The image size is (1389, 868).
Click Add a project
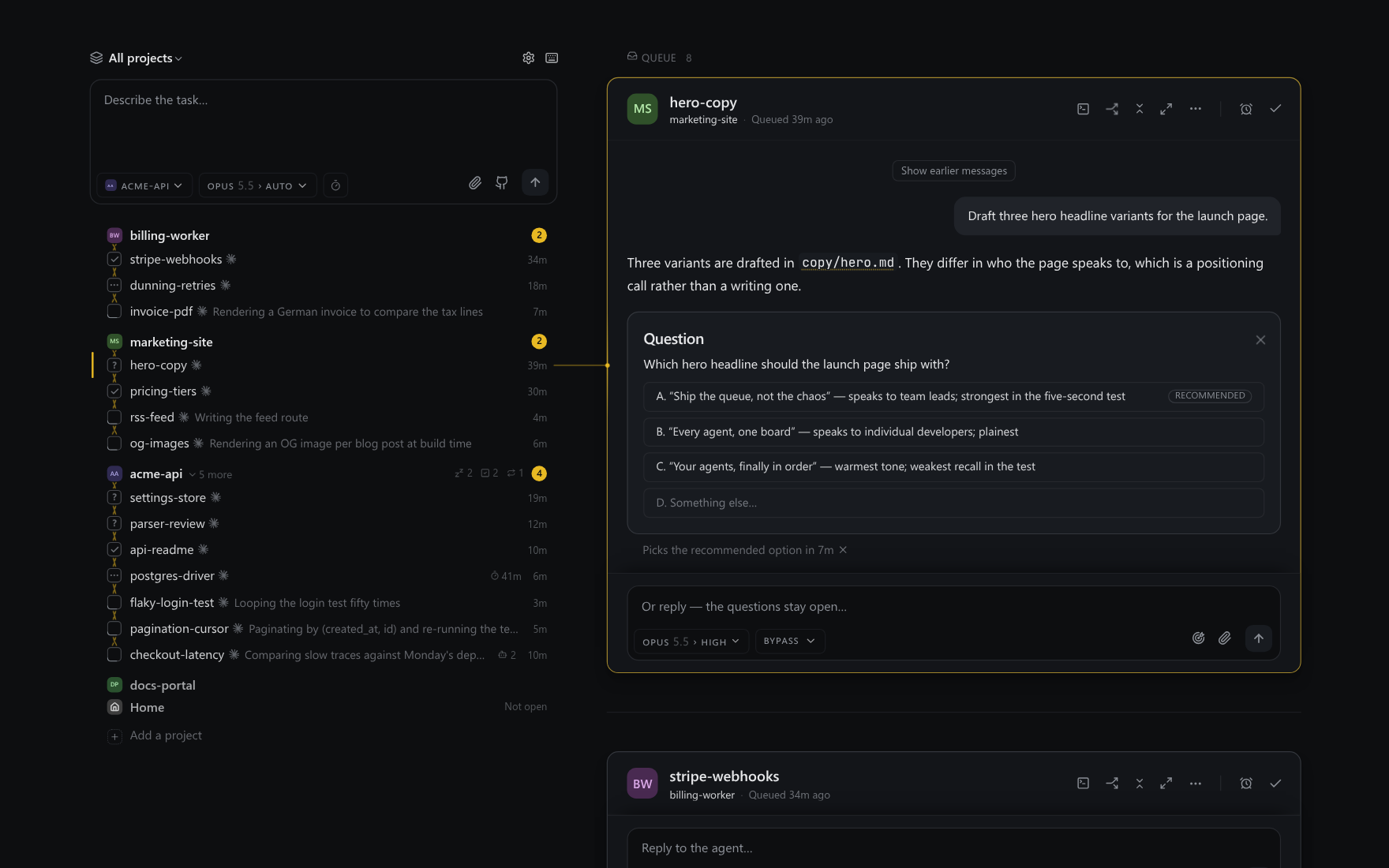pyautogui.click(x=166, y=735)
